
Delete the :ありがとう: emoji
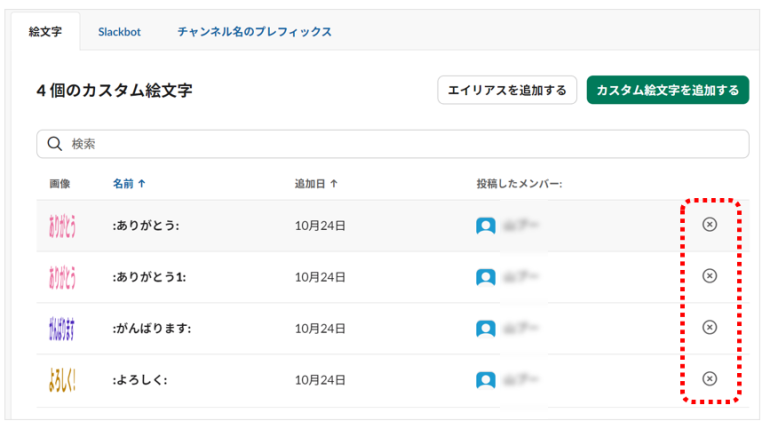click(x=709, y=225)
